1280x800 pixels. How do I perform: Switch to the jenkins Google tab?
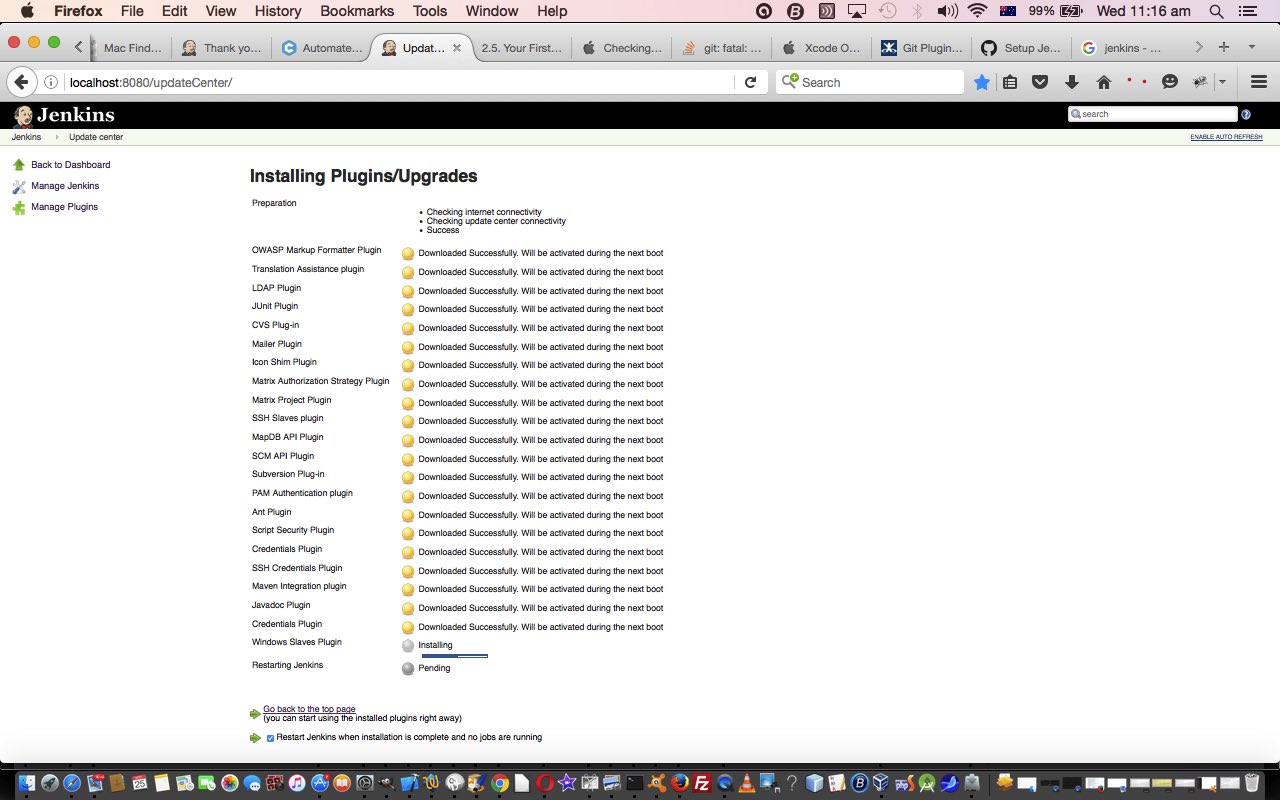coord(1120,47)
